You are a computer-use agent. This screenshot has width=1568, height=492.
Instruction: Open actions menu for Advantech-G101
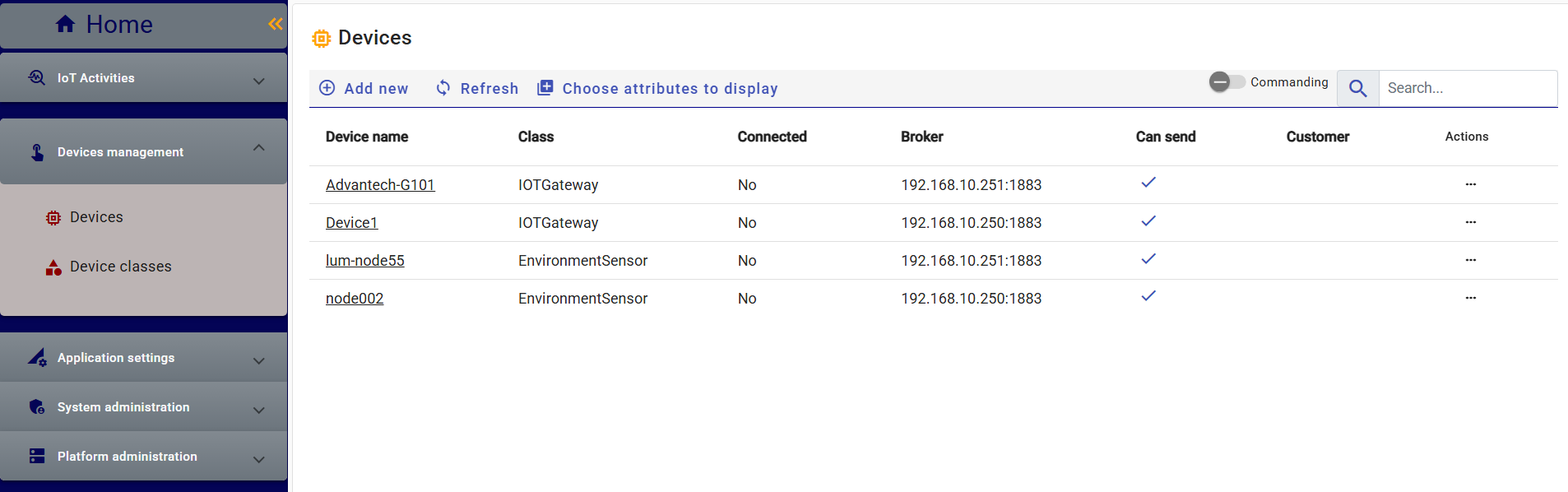tap(1470, 184)
